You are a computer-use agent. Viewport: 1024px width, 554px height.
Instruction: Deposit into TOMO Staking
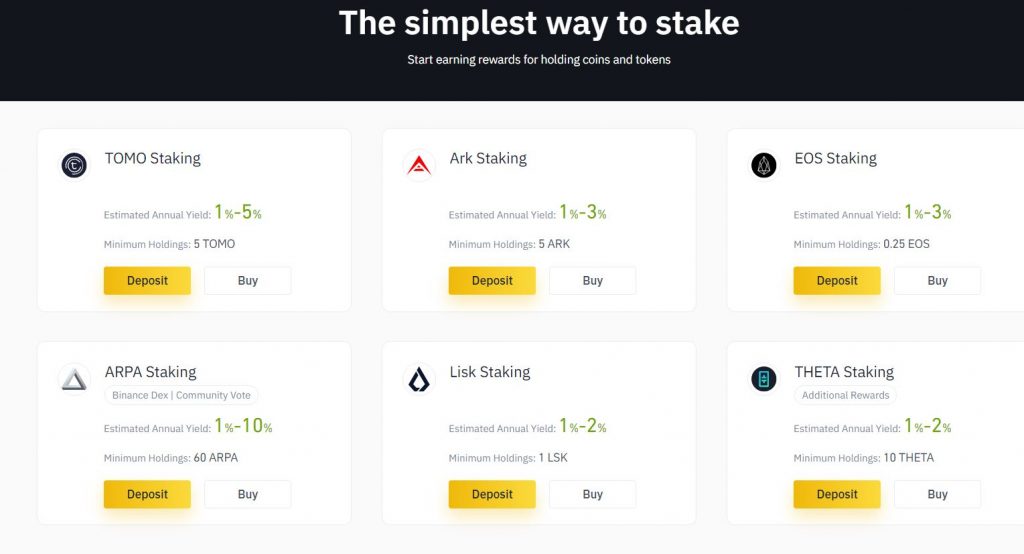coord(148,280)
